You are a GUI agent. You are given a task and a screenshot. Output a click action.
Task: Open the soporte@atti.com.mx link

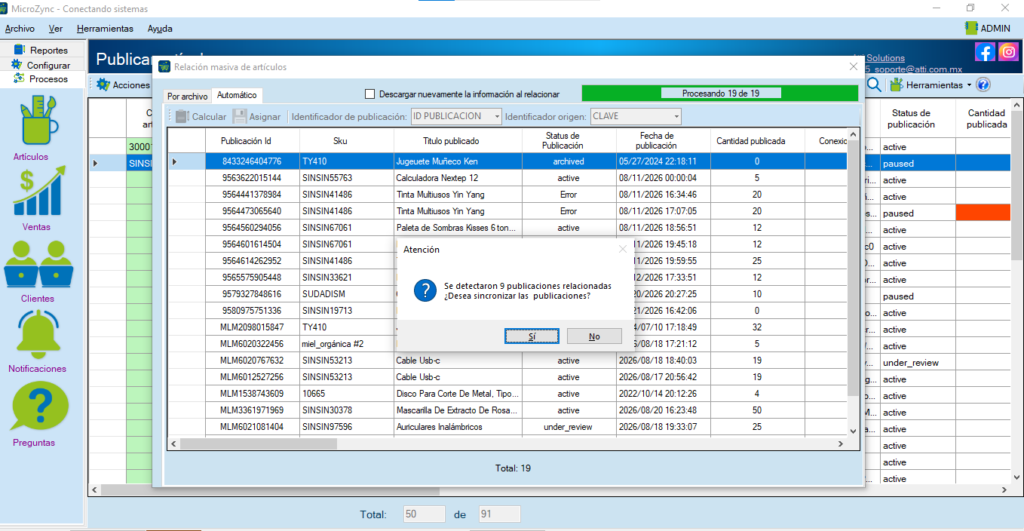[918, 69]
